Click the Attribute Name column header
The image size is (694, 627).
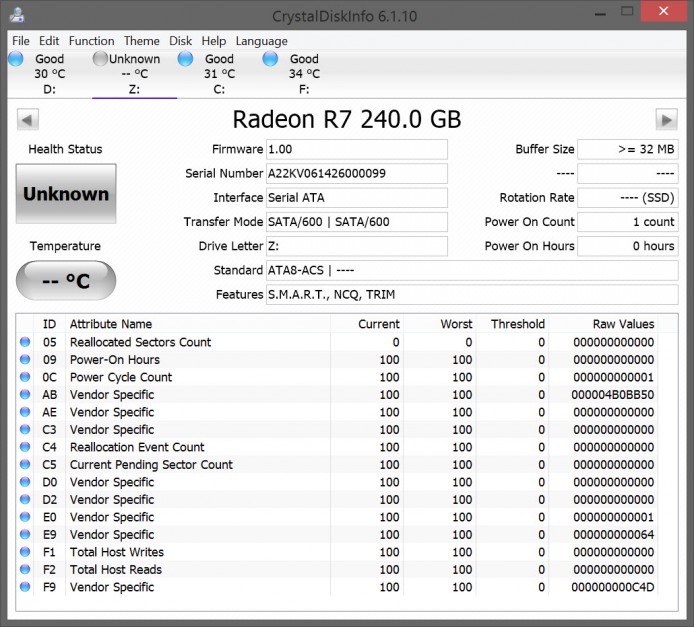[197, 324]
